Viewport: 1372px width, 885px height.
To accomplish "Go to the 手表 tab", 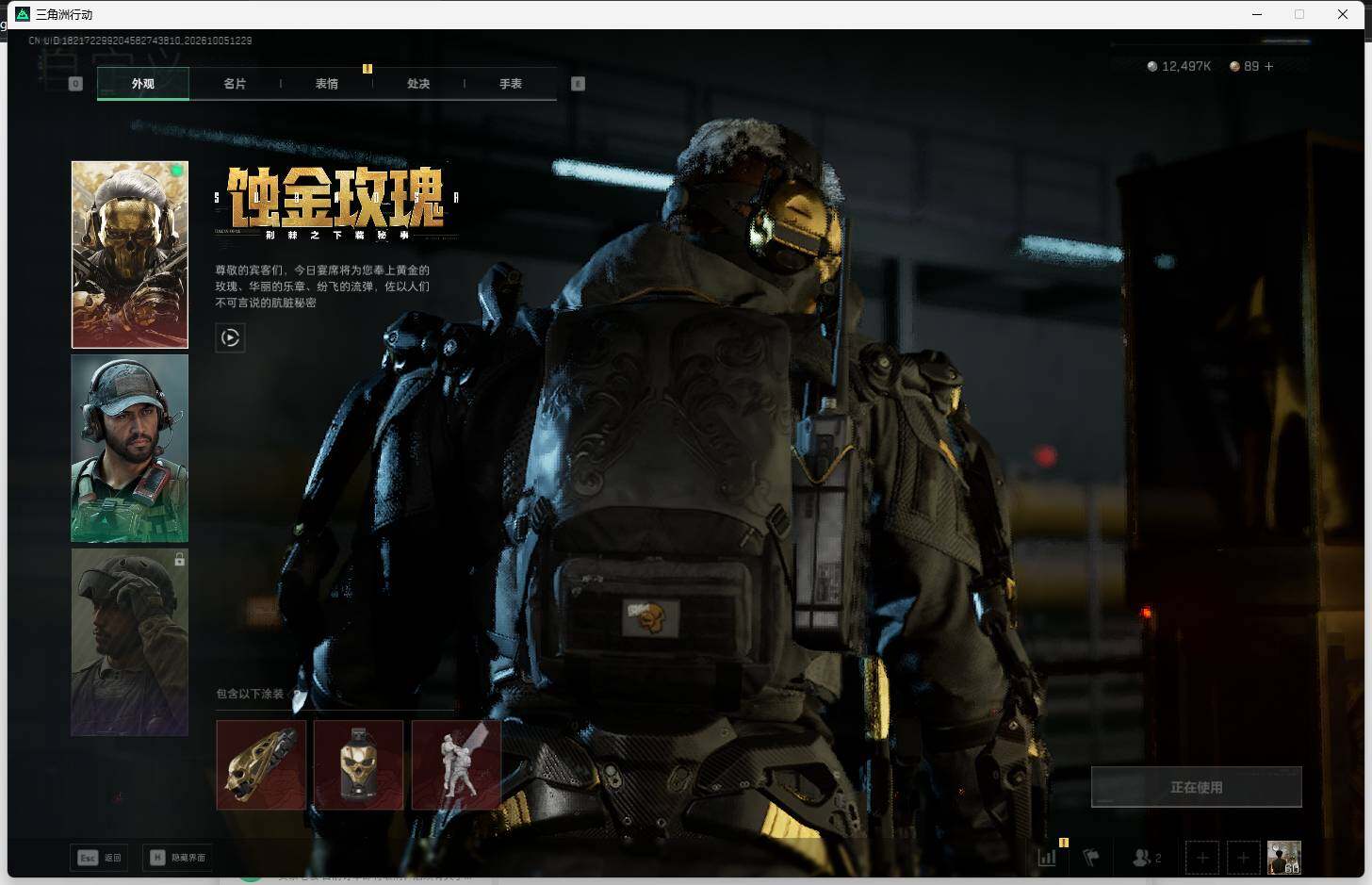I will click(x=511, y=84).
